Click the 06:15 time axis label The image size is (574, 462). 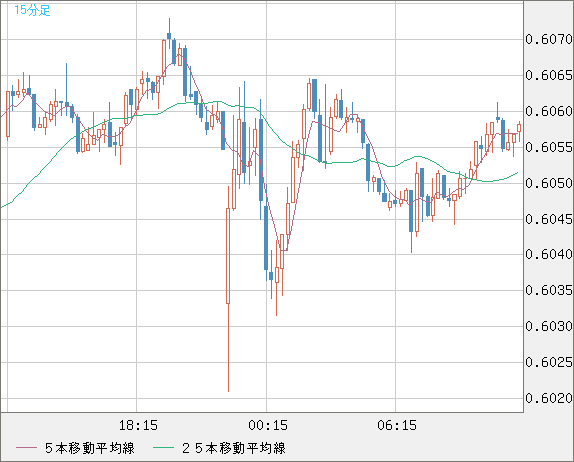397,425
